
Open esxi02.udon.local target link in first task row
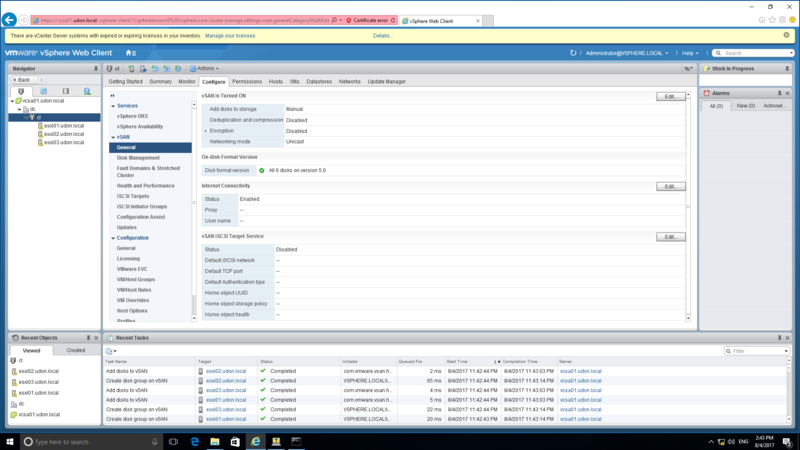tap(226, 371)
